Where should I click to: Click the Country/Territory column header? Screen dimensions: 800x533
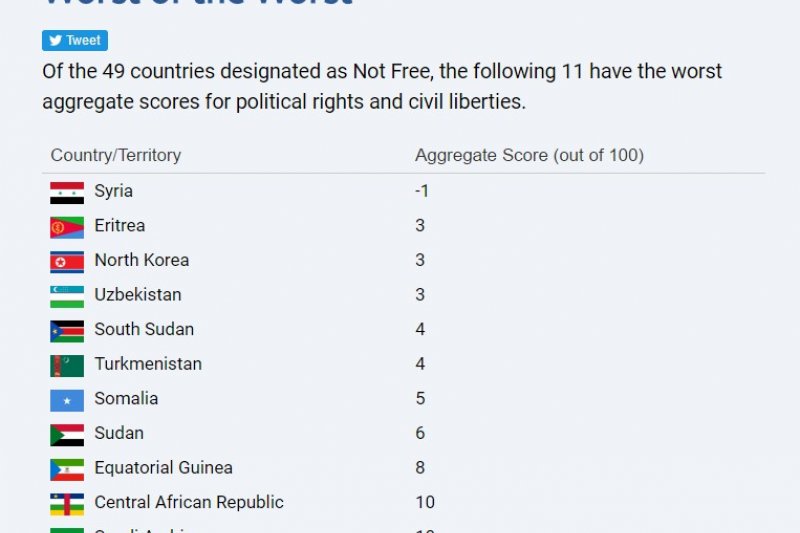click(x=116, y=155)
